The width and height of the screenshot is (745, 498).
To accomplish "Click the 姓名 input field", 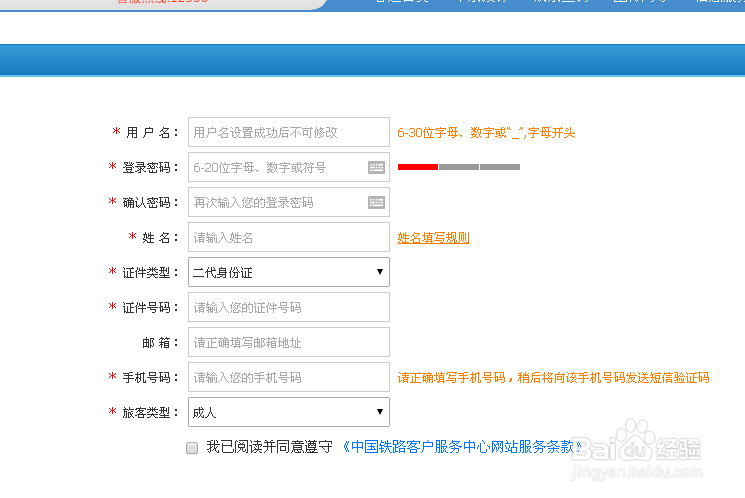I will point(289,237).
